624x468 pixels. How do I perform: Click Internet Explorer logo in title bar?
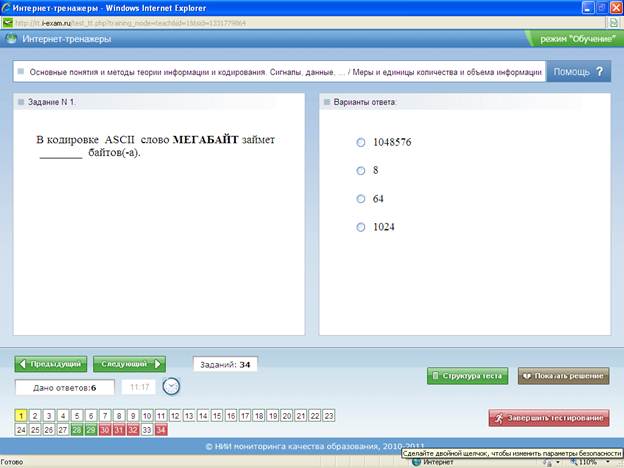coord(6,8)
